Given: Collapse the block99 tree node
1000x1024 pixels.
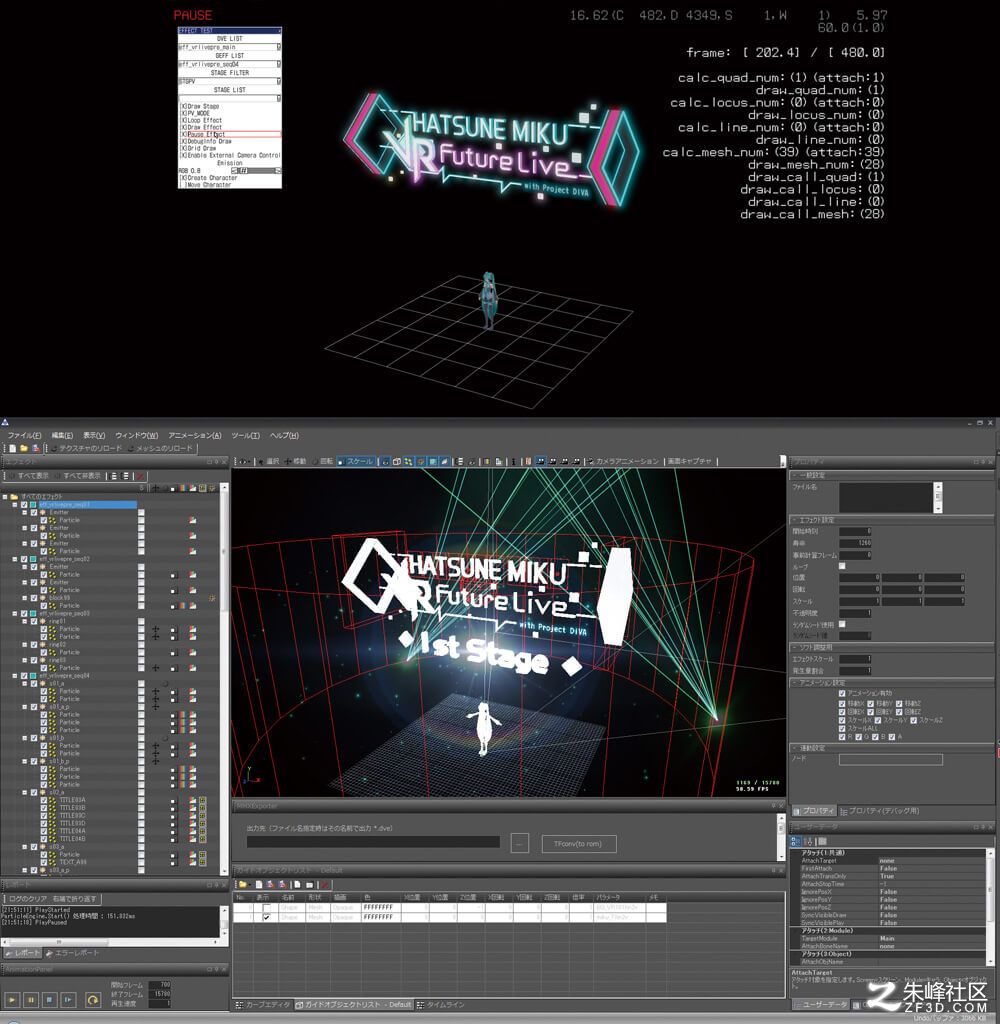Looking at the screenshot, I should click(x=25, y=598).
